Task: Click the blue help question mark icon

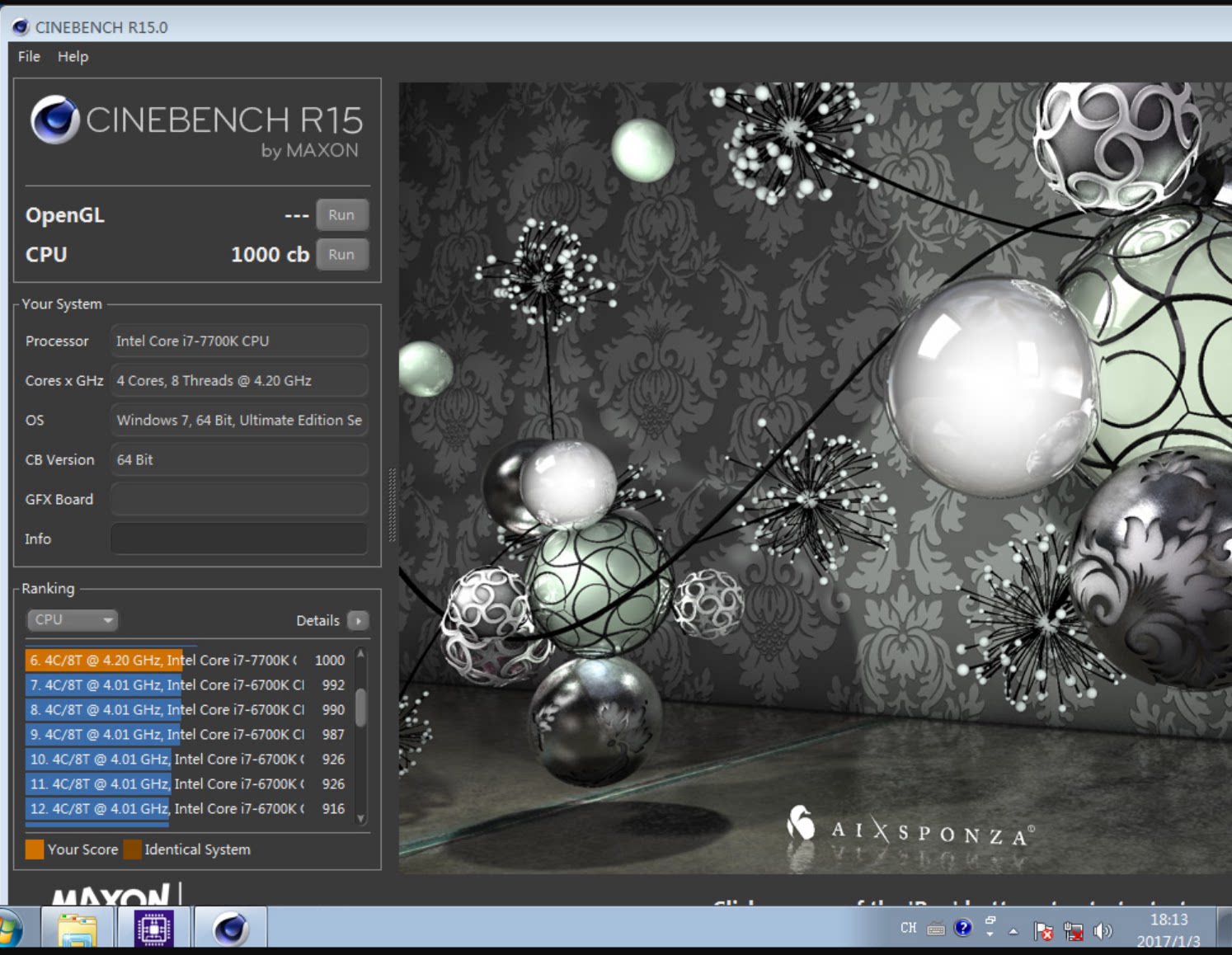Action: pyautogui.click(x=962, y=928)
